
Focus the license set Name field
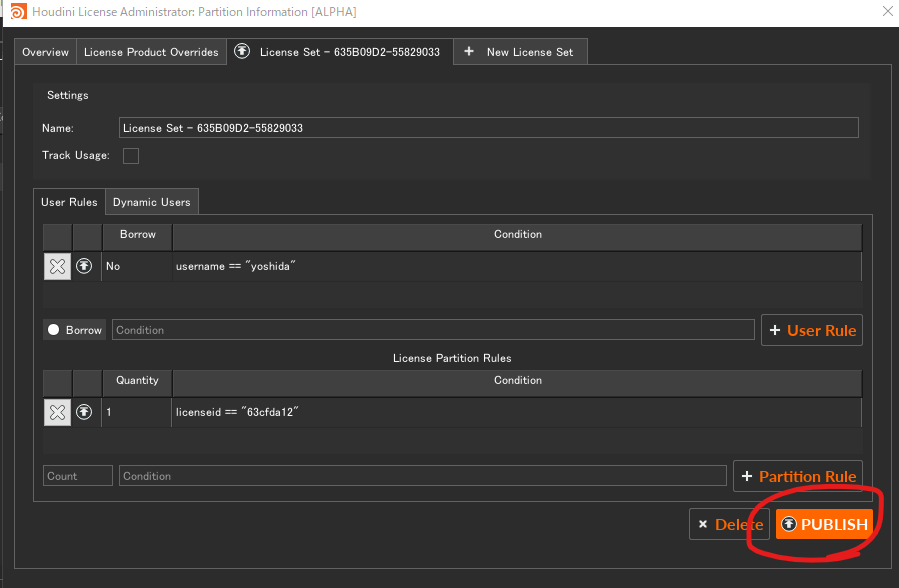pyautogui.click(x=488, y=128)
